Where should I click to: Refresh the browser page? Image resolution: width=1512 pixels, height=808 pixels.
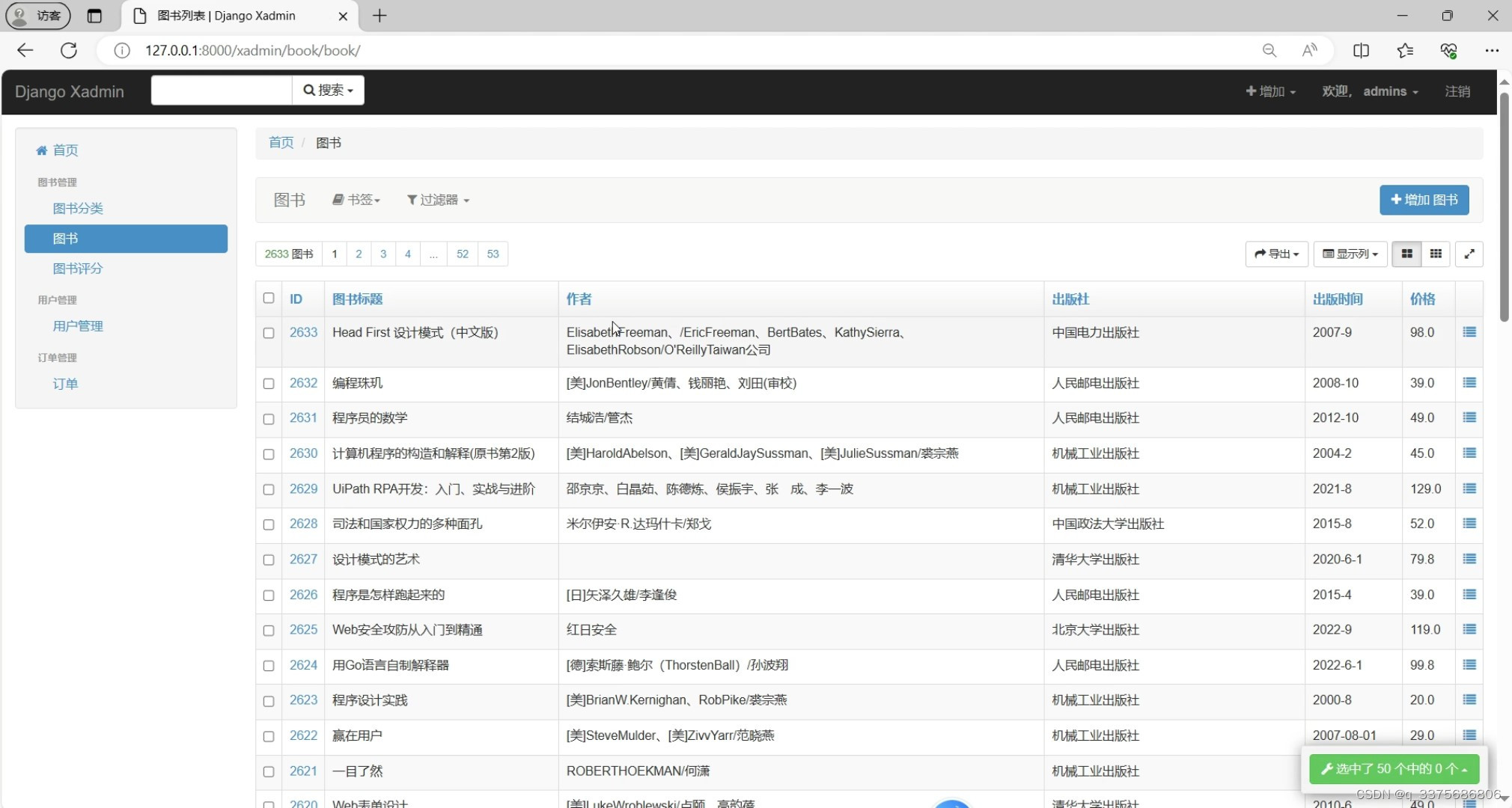coord(69,50)
